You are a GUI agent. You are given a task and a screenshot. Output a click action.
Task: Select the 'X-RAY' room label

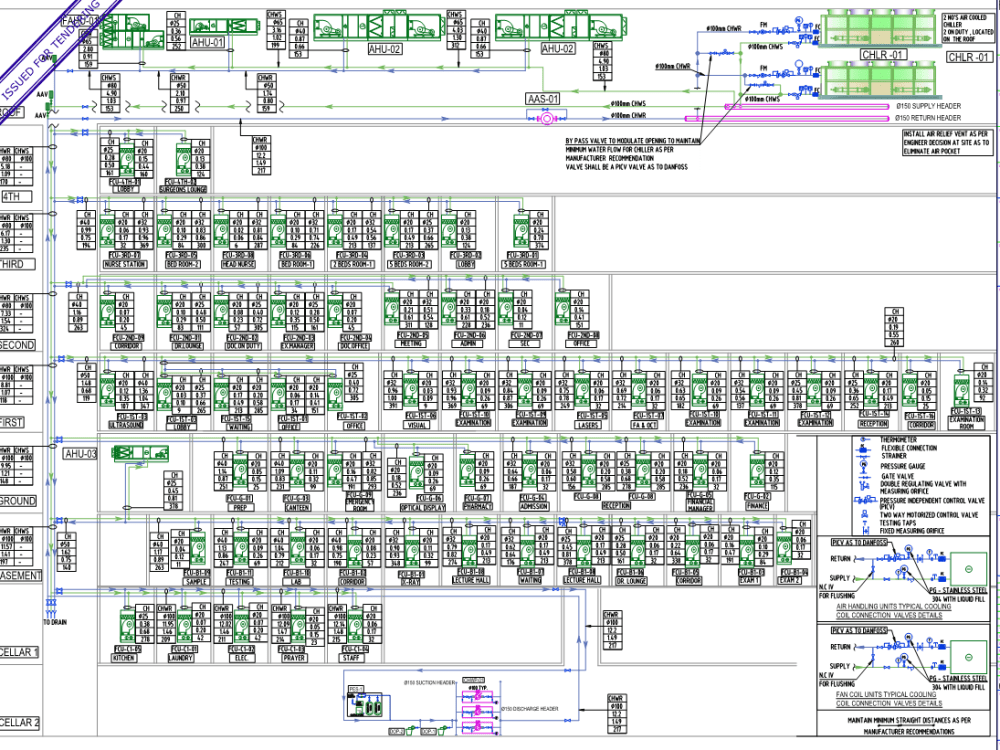pos(409,582)
